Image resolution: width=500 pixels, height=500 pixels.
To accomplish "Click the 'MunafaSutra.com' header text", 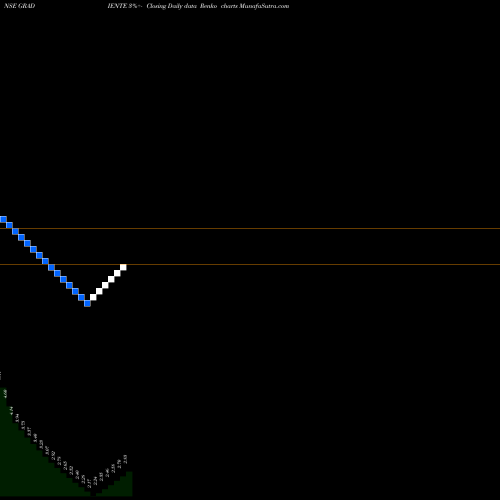I will click(x=264, y=6).
